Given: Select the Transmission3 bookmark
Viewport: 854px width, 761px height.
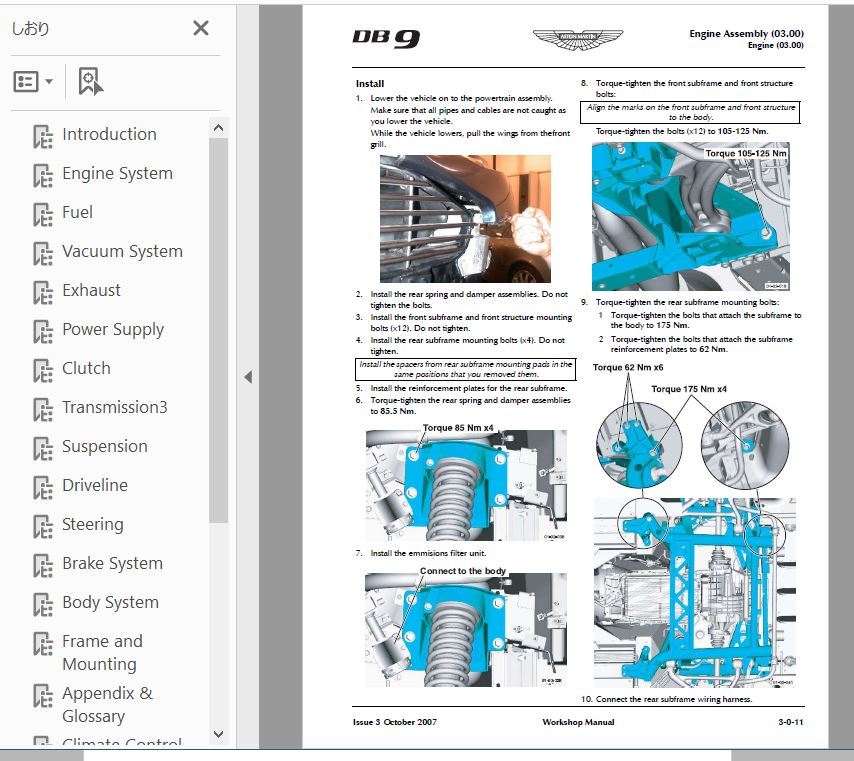Looking at the screenshot, I should pyautogui.click(x=114, y=407).
